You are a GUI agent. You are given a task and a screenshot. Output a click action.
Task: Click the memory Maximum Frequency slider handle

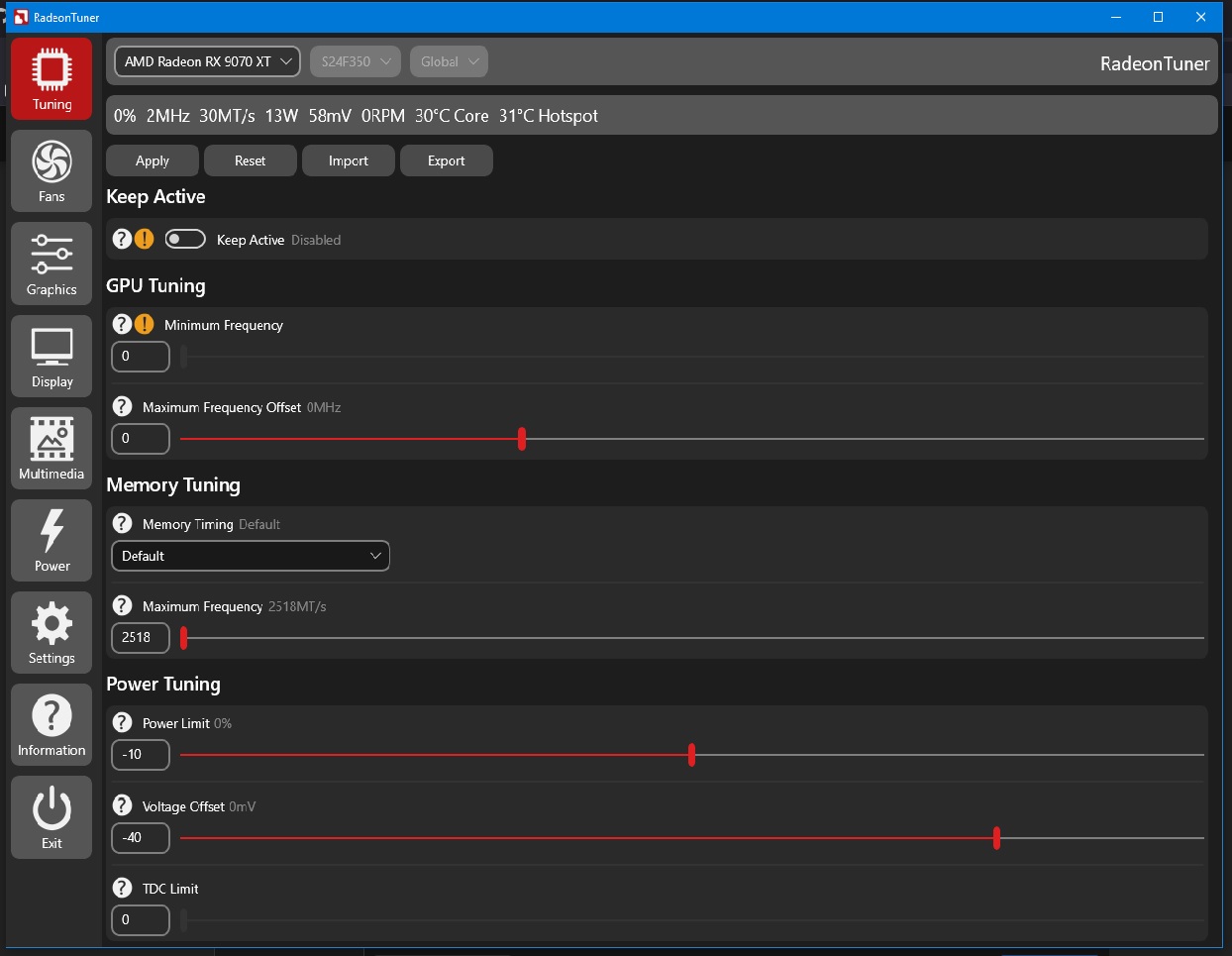pos(184,638)
